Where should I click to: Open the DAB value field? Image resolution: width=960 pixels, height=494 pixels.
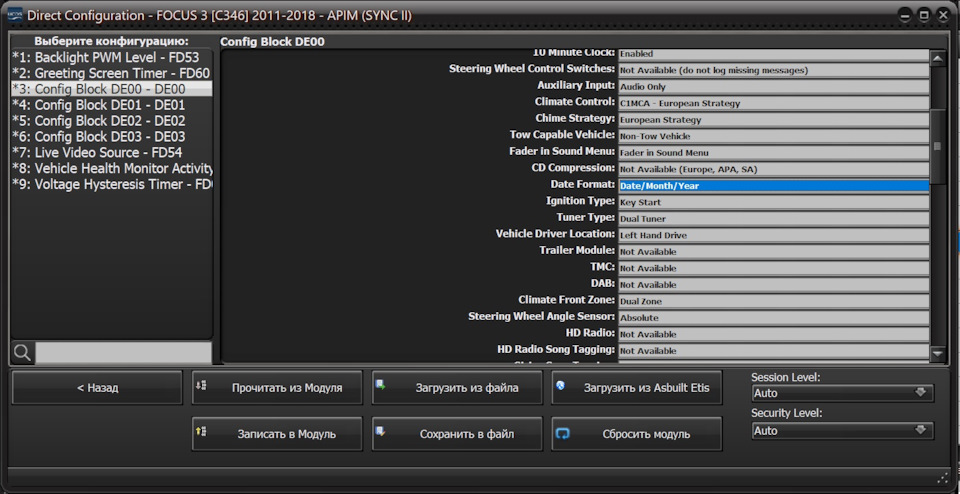(x=773, y=285)
